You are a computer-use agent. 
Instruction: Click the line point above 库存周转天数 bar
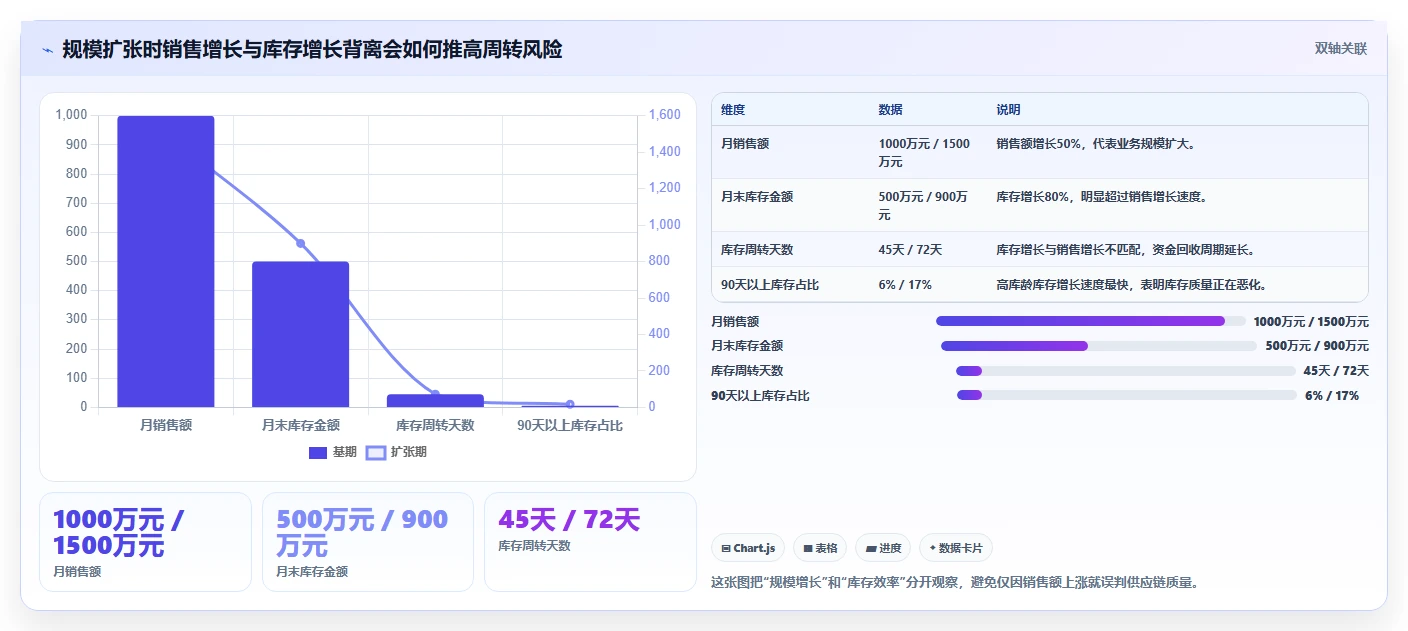[x=435, y=394]
